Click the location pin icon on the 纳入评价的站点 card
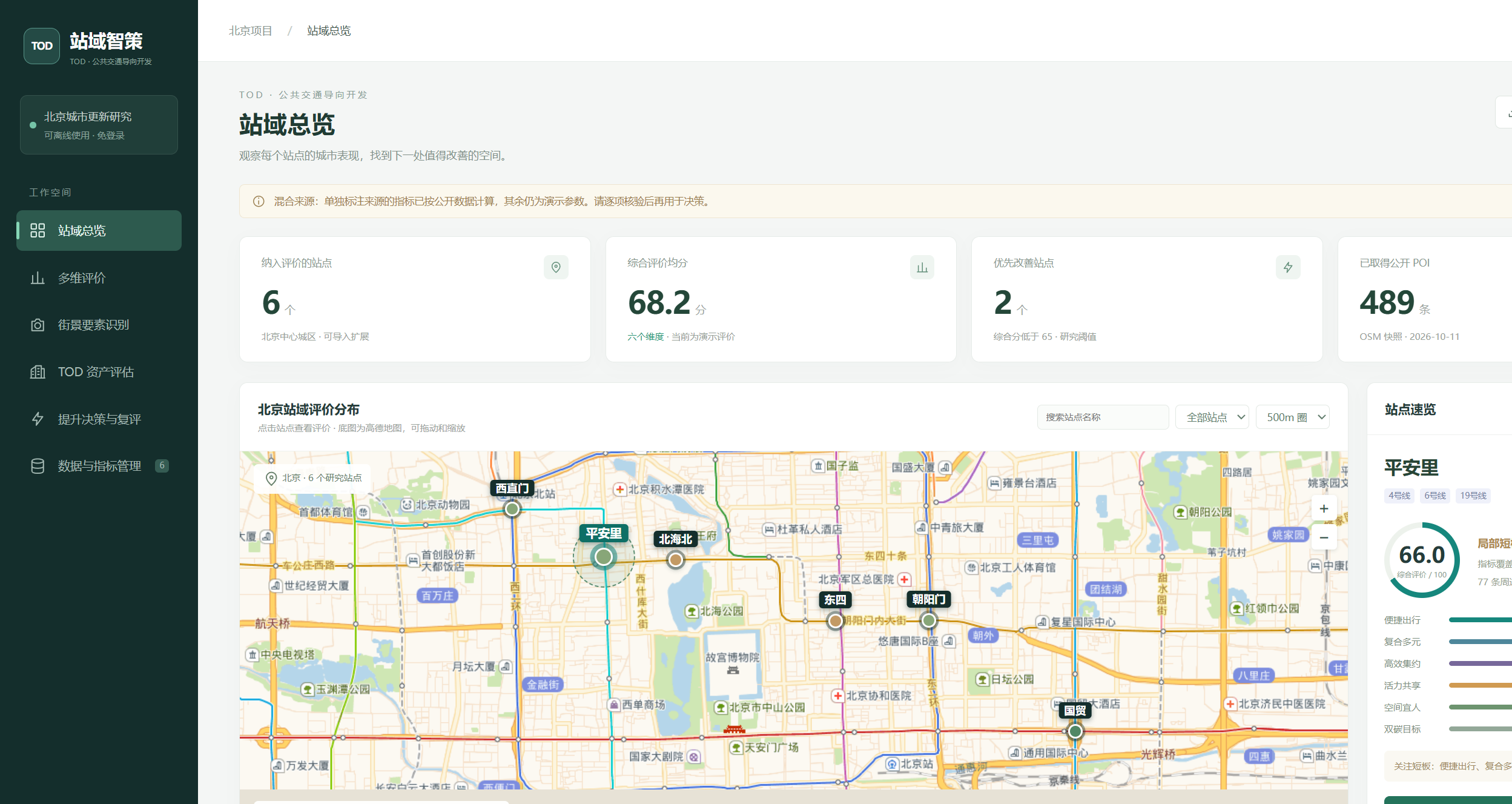Image resolution: width=1512 pixels, height=804 pixels. [x=556, y=267]
